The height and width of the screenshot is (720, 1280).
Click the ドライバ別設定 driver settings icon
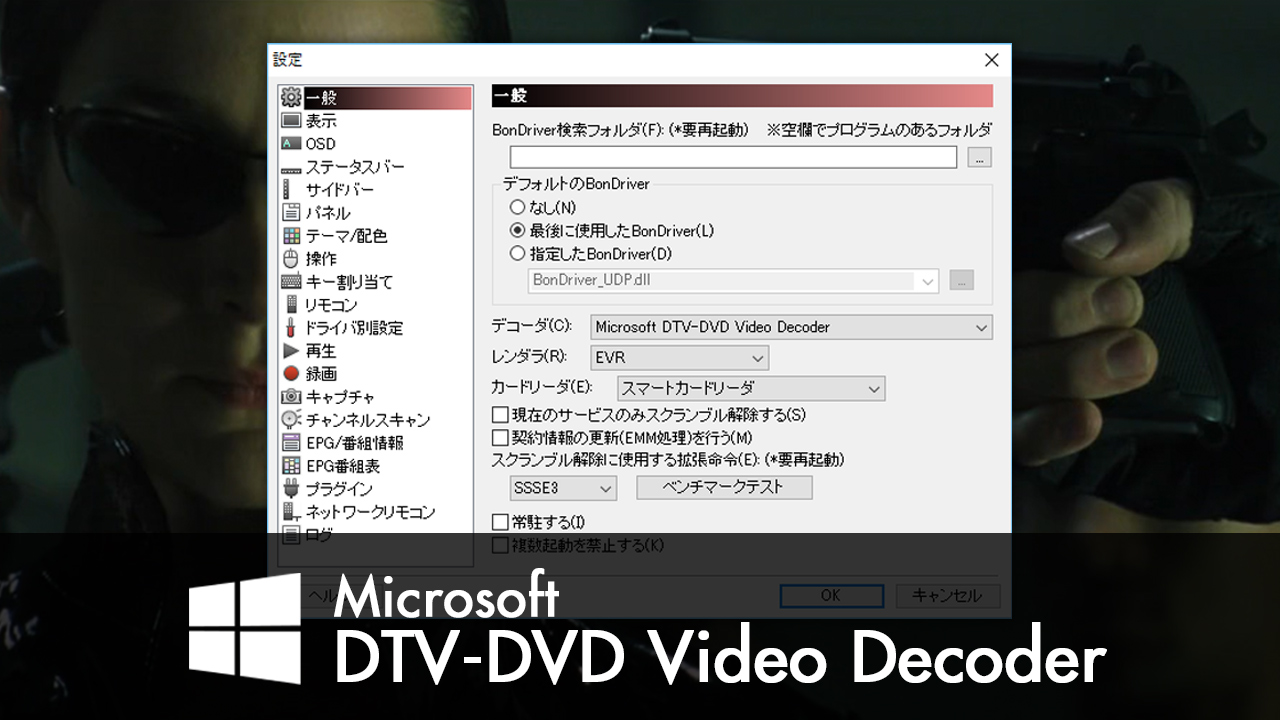point(291,328)
